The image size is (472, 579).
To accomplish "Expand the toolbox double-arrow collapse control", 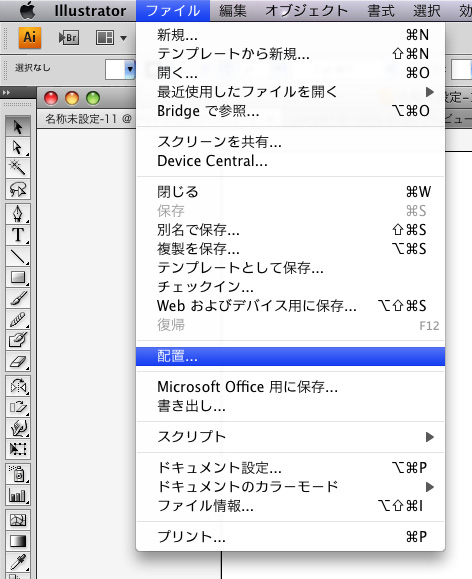I will click(x=6, y=92).
